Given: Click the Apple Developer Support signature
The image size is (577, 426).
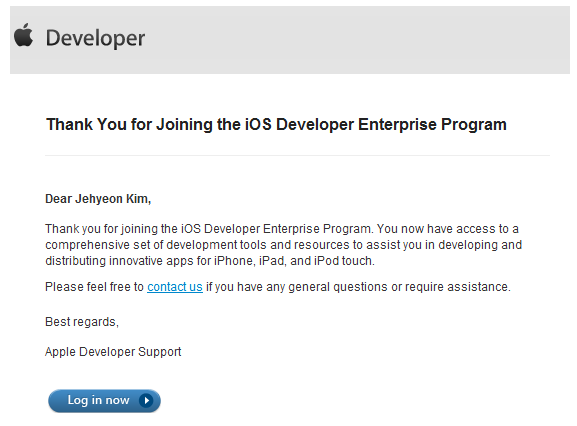Looking at the screenshot, I should pos(113,352).
